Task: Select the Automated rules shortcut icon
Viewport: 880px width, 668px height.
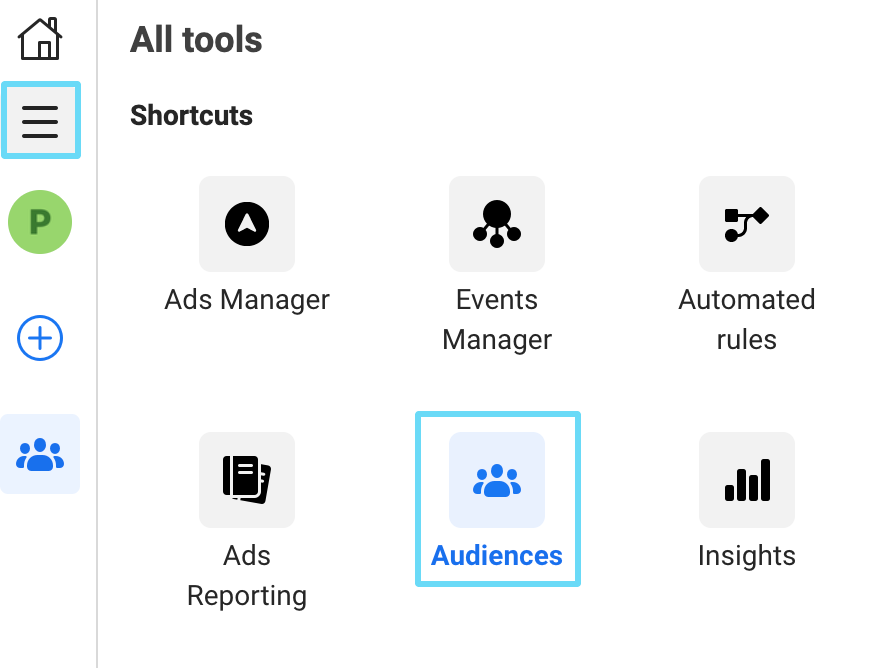Action: pyautogui.click(x=747, y=224)
